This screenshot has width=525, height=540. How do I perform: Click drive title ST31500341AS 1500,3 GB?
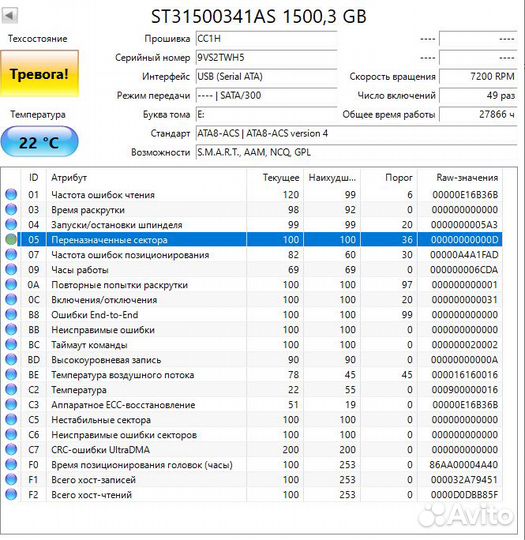(x=259, y=16)
